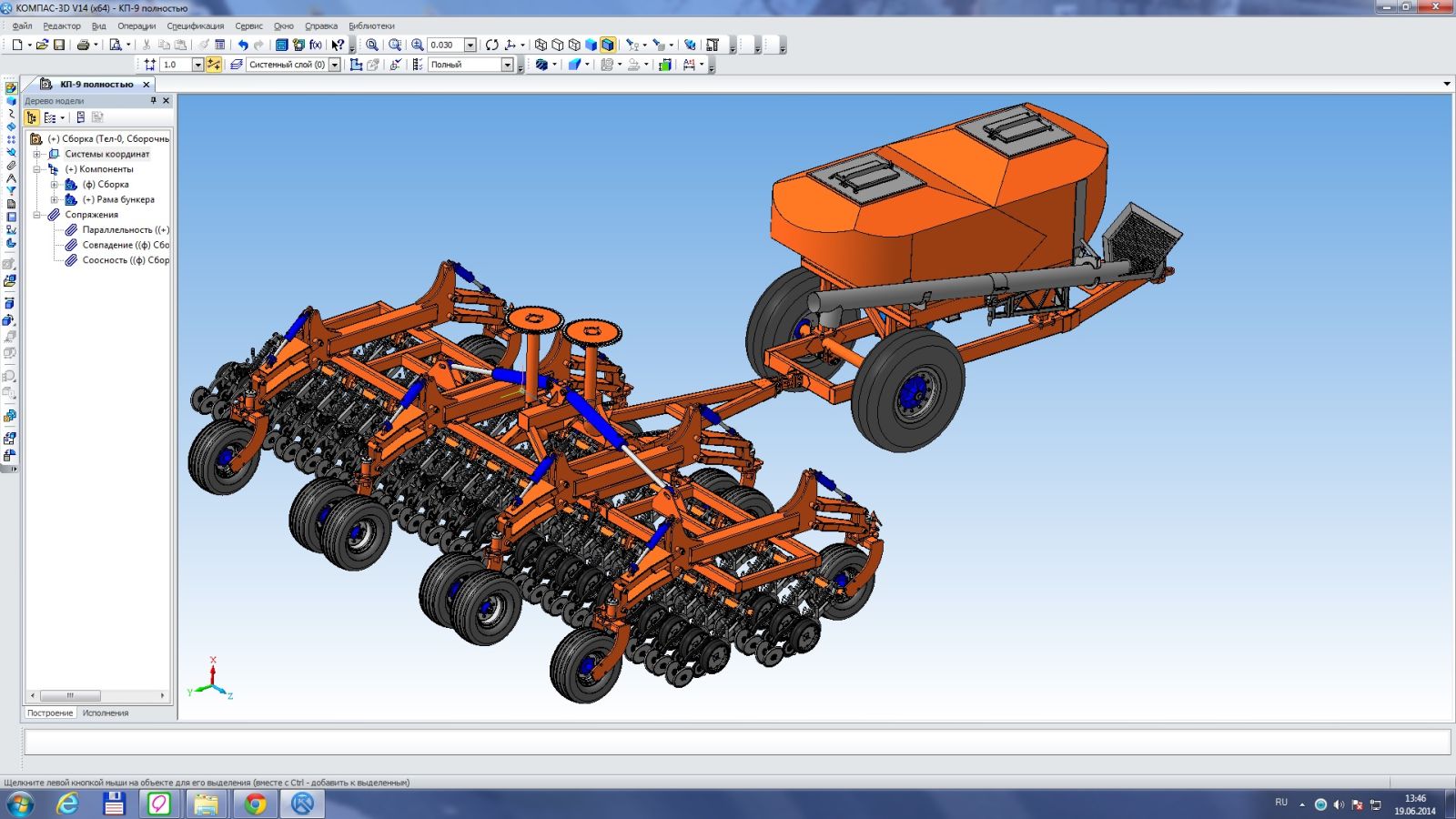Select the Mates paperclip tool in sidebar
Viewport: 1456px width, 819px height.
11,165
